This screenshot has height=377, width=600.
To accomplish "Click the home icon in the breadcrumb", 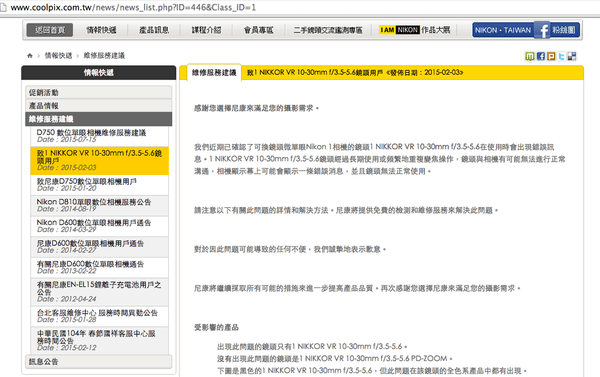I will pyautogui.click(x=30, y=55).
